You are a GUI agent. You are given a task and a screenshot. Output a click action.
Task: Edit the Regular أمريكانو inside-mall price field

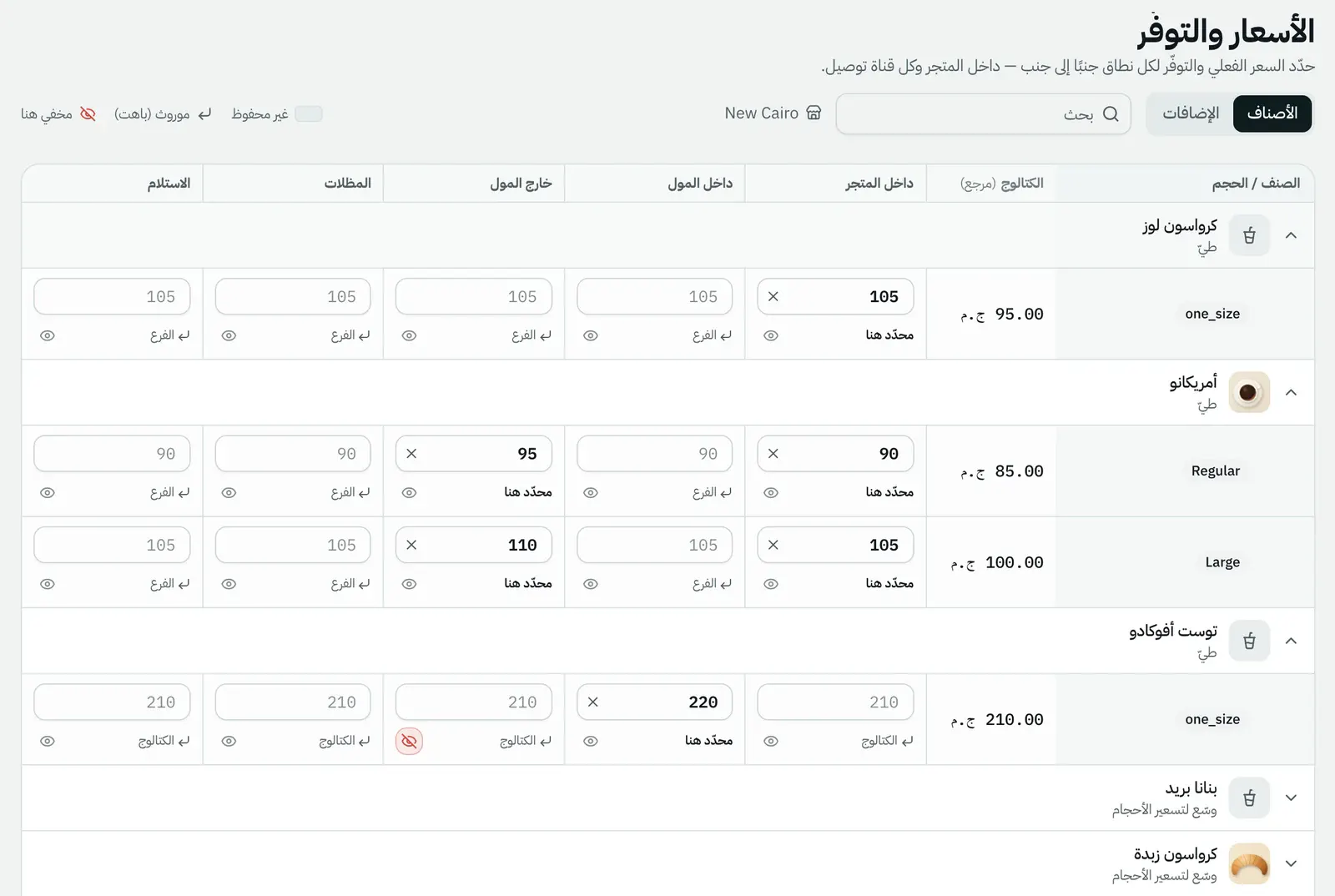coord(654,454)
